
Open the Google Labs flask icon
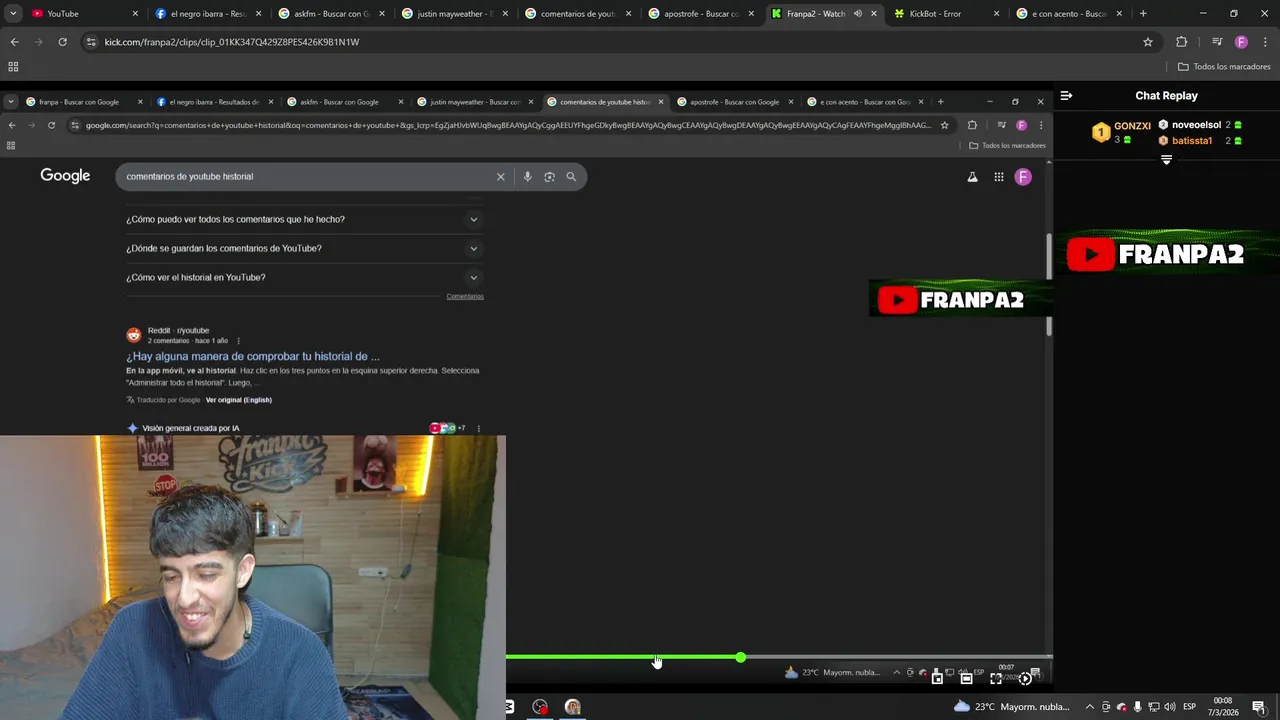[972, 177]
